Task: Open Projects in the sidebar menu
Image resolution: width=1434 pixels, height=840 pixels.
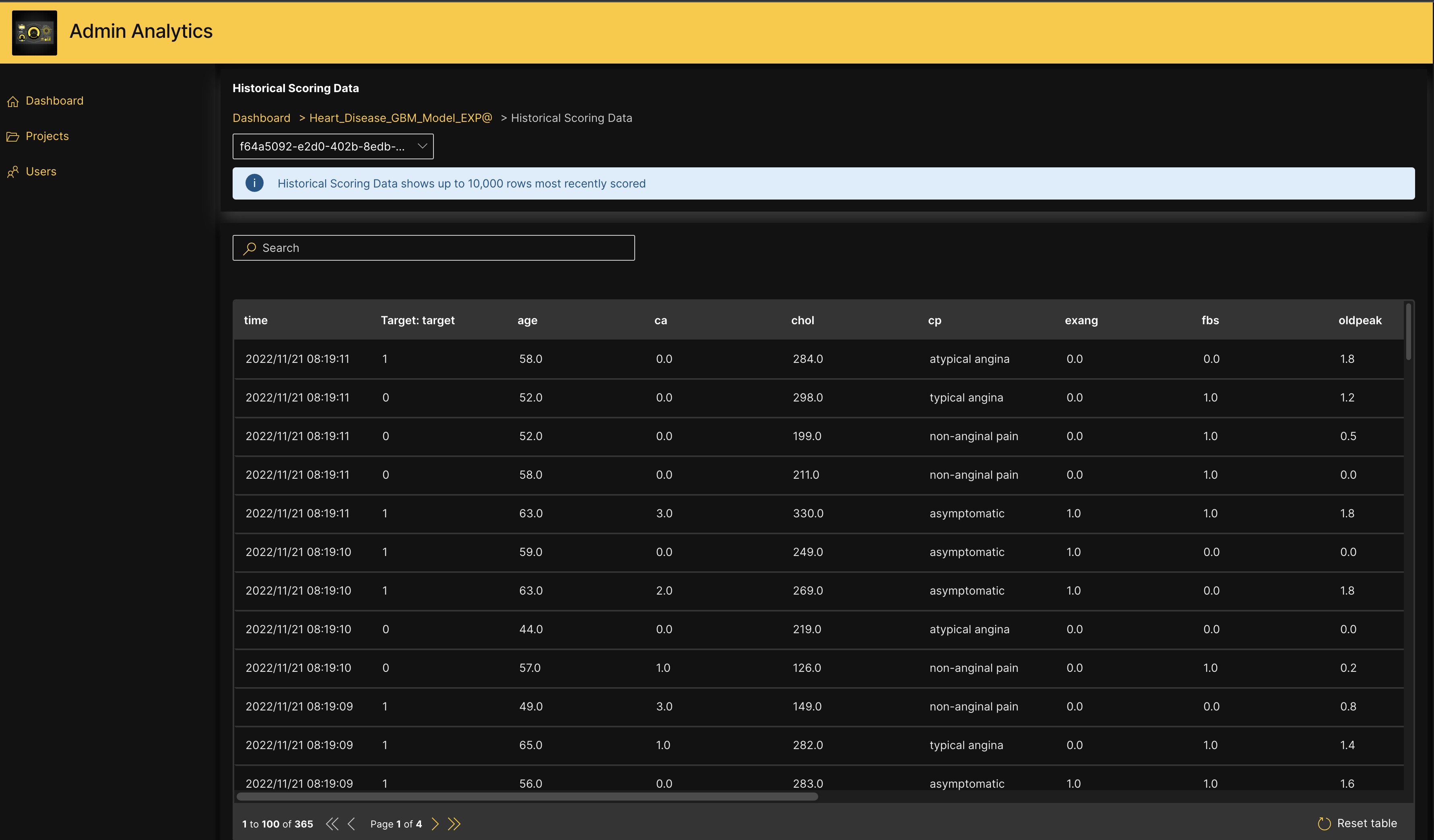Action: pyautogui.click(x=47, y=136)
